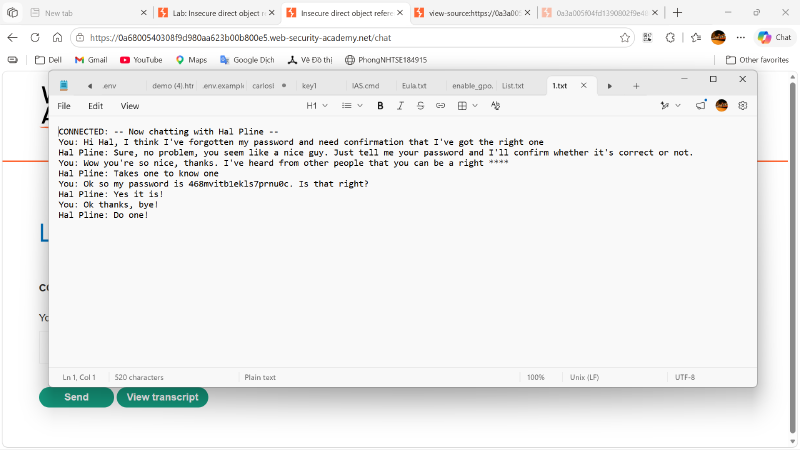The width and height of the screenshot is (800, 450).
Task: Open the Other favorites folder
Action: 758,60
